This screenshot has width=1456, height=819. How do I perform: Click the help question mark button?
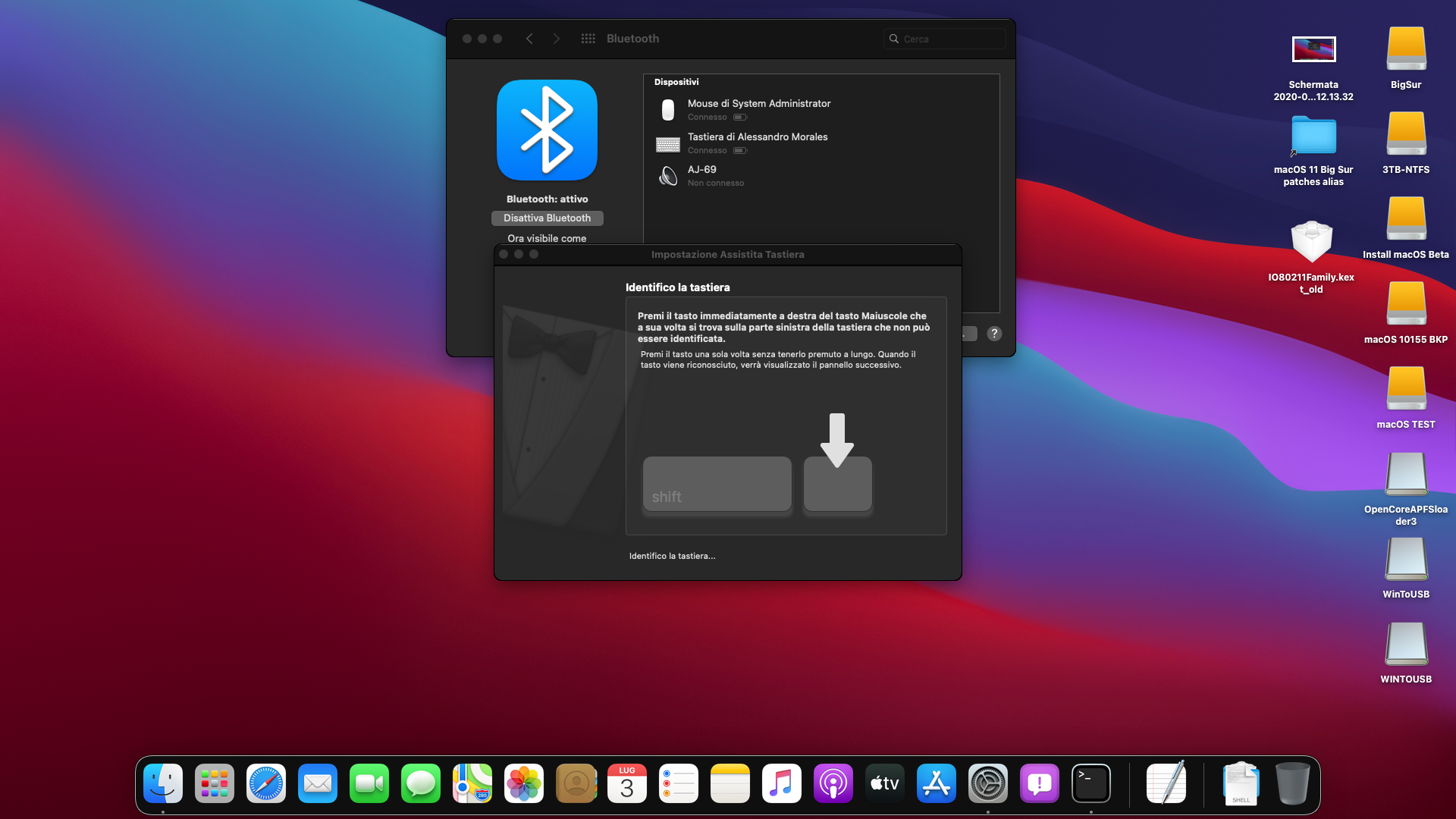(x=994, y=334)
